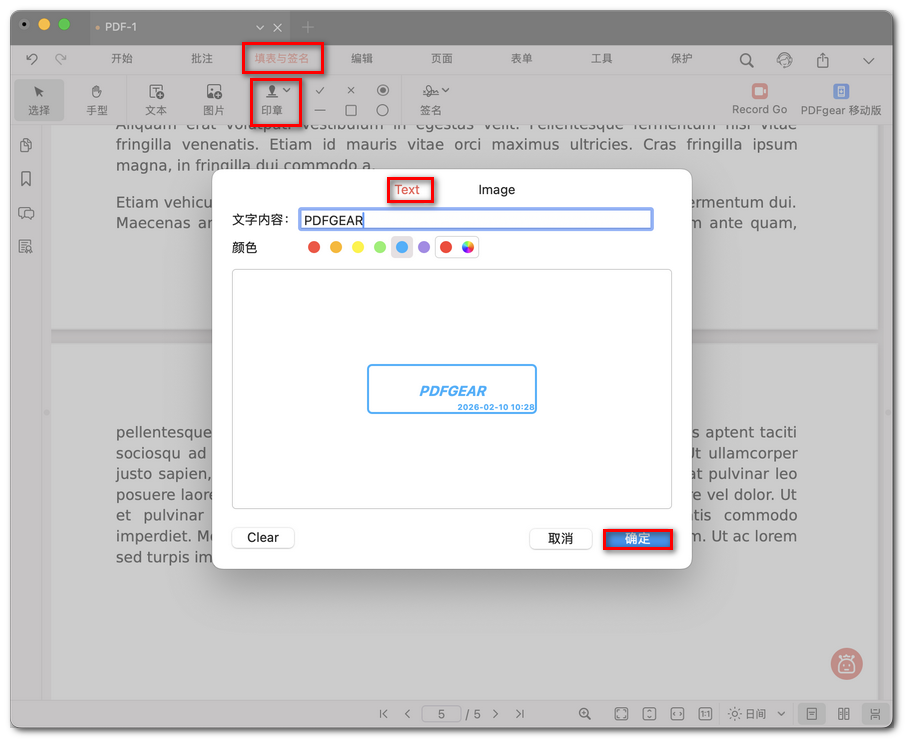
Task: Confirm stamp with 确定 button
Action: pyautogui.click(x=637, y=539)
